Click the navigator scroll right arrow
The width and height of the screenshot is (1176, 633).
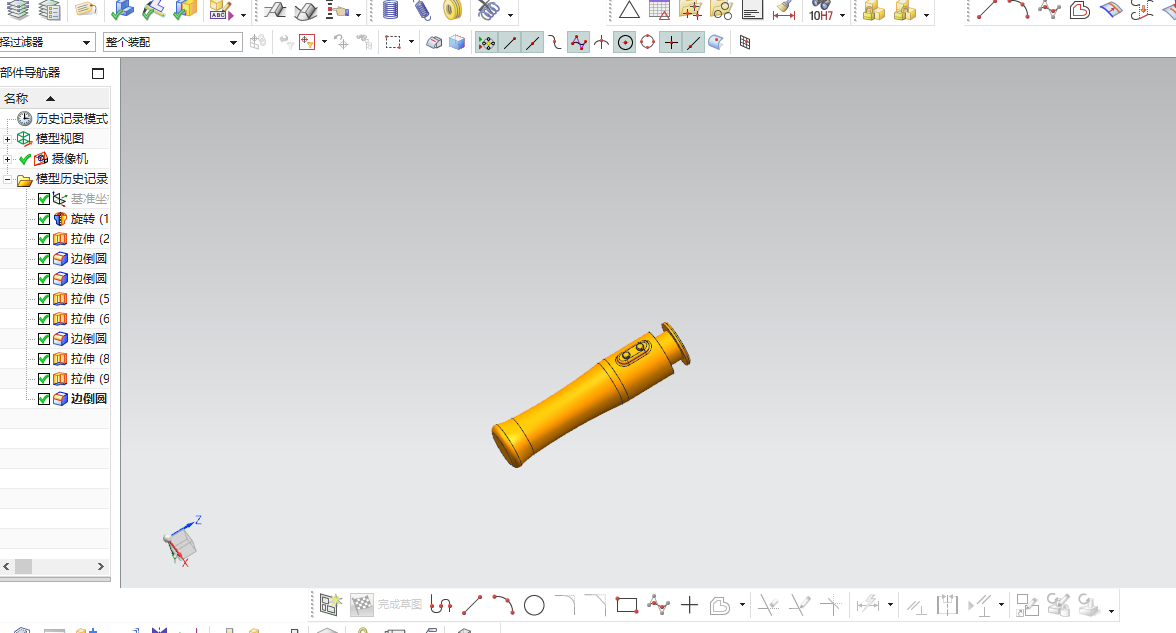coord(100,567)
